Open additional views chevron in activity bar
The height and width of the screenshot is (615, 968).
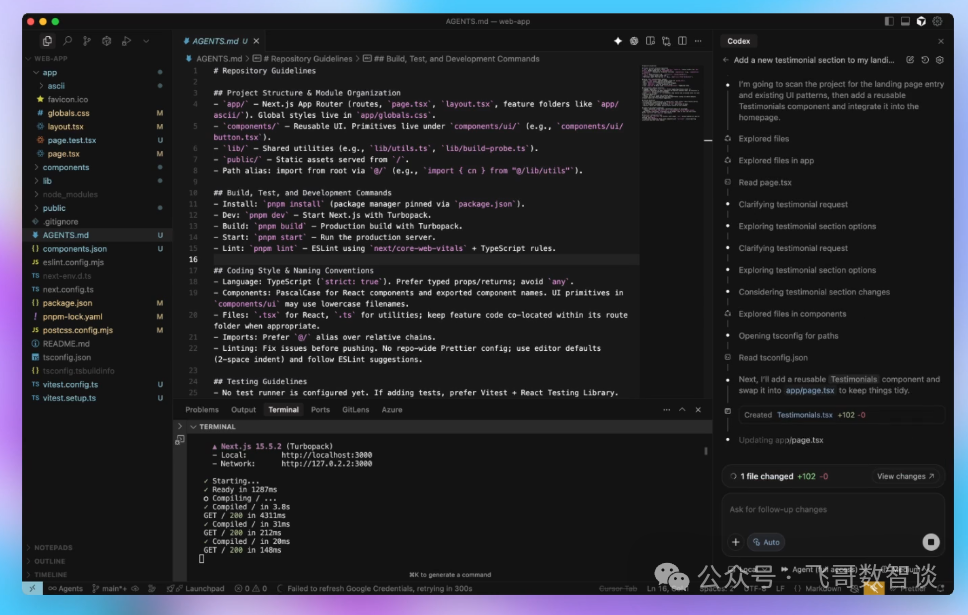pyautogui.click(x=146, y=41)
